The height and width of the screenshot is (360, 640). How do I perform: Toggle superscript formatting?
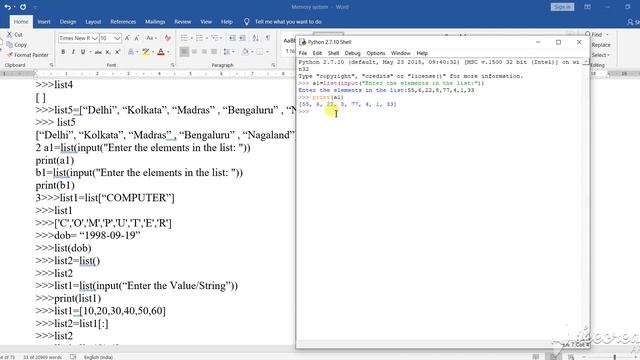click(118, 52)
